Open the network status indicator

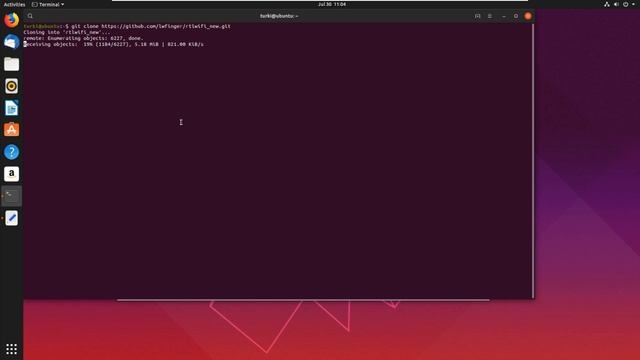click(x=607, y=4)
